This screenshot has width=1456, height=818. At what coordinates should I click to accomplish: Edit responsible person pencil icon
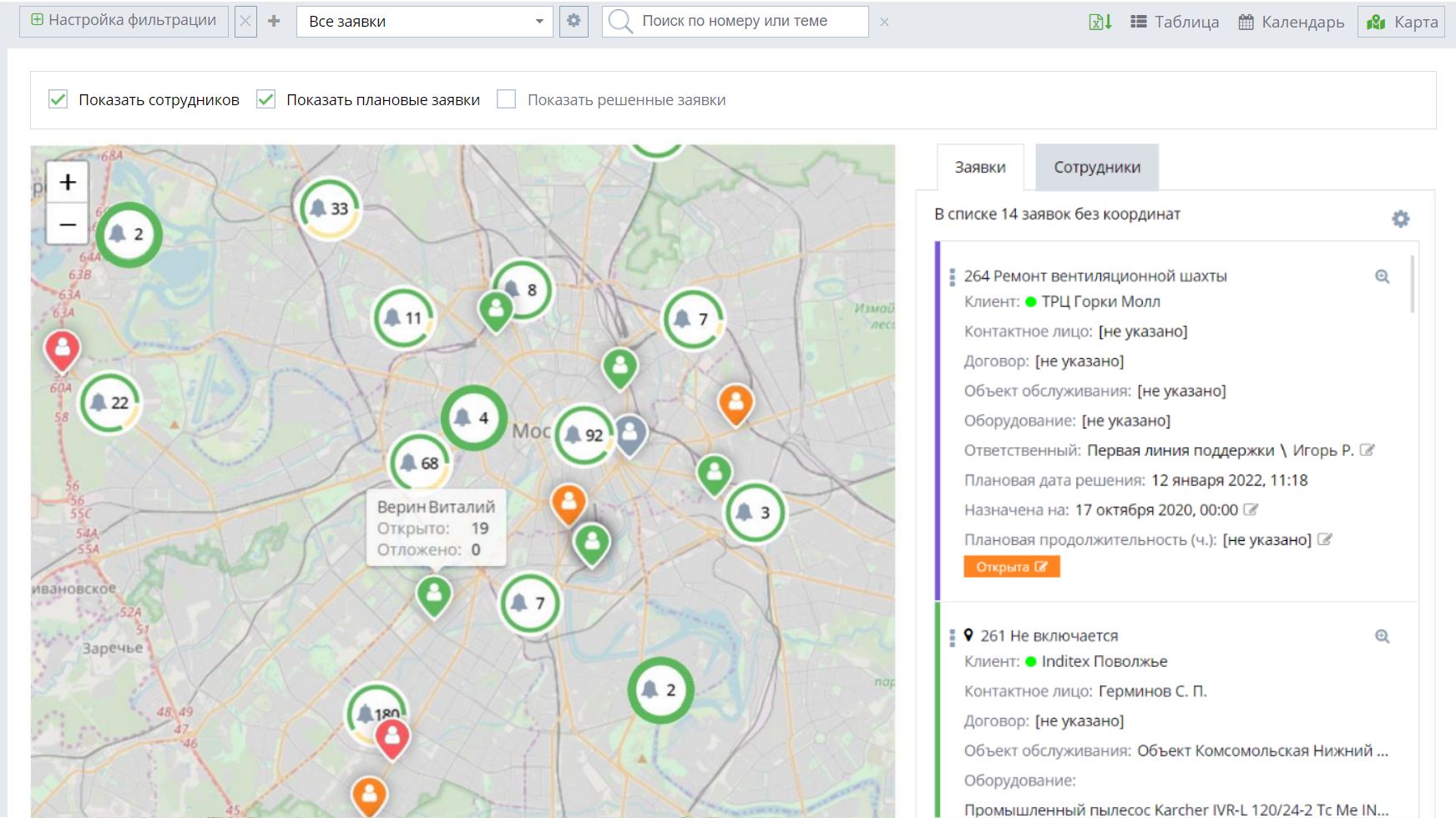[1367, 450]
